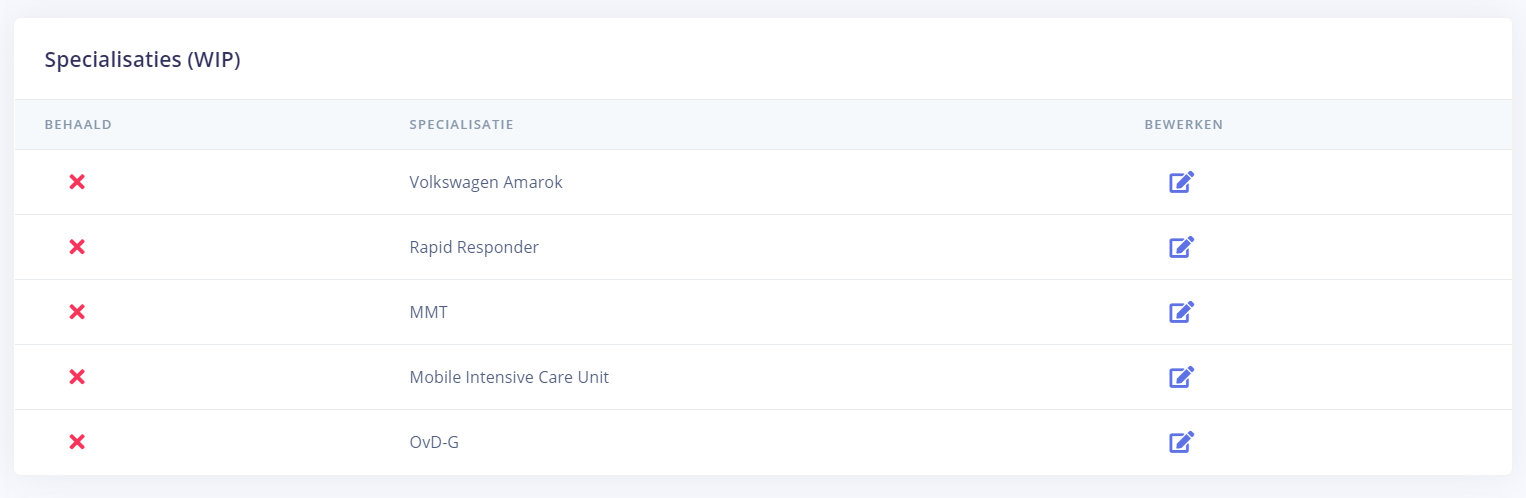
Task: Click the Mobile Intensive Care Unit label
Action: pyautogui.click(x=509, y=377)
